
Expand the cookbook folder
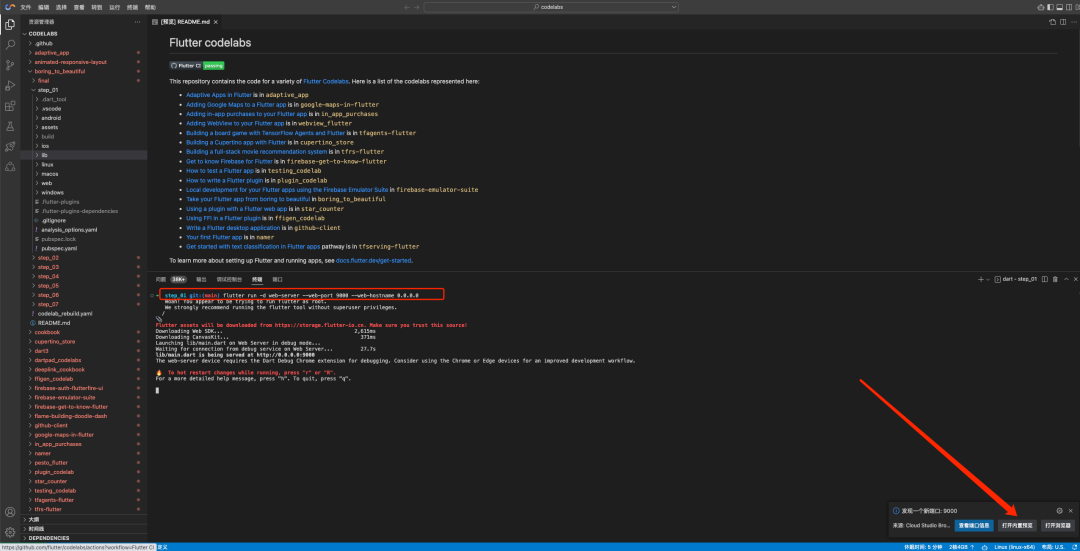[83, 332]
